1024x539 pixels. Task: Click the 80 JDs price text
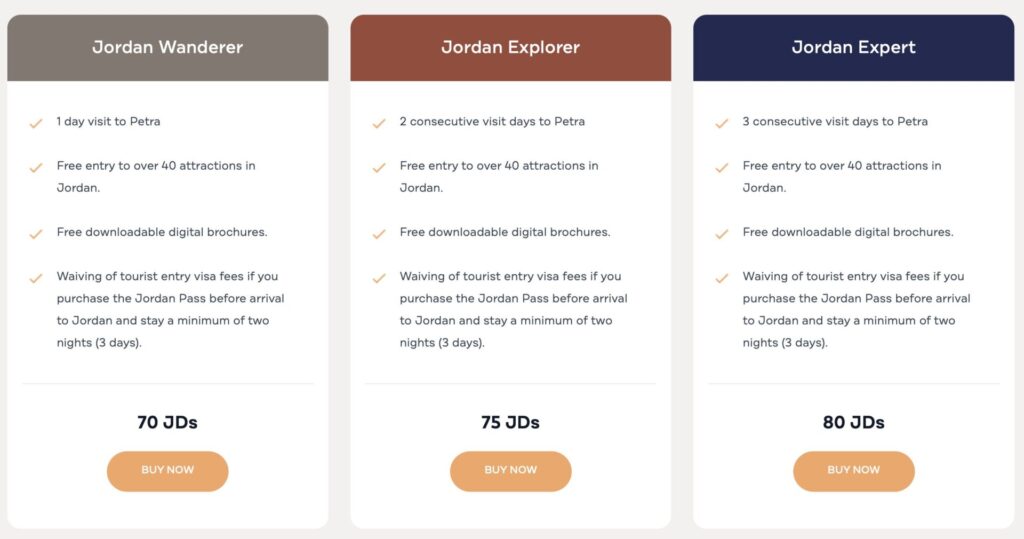(853, 422)
